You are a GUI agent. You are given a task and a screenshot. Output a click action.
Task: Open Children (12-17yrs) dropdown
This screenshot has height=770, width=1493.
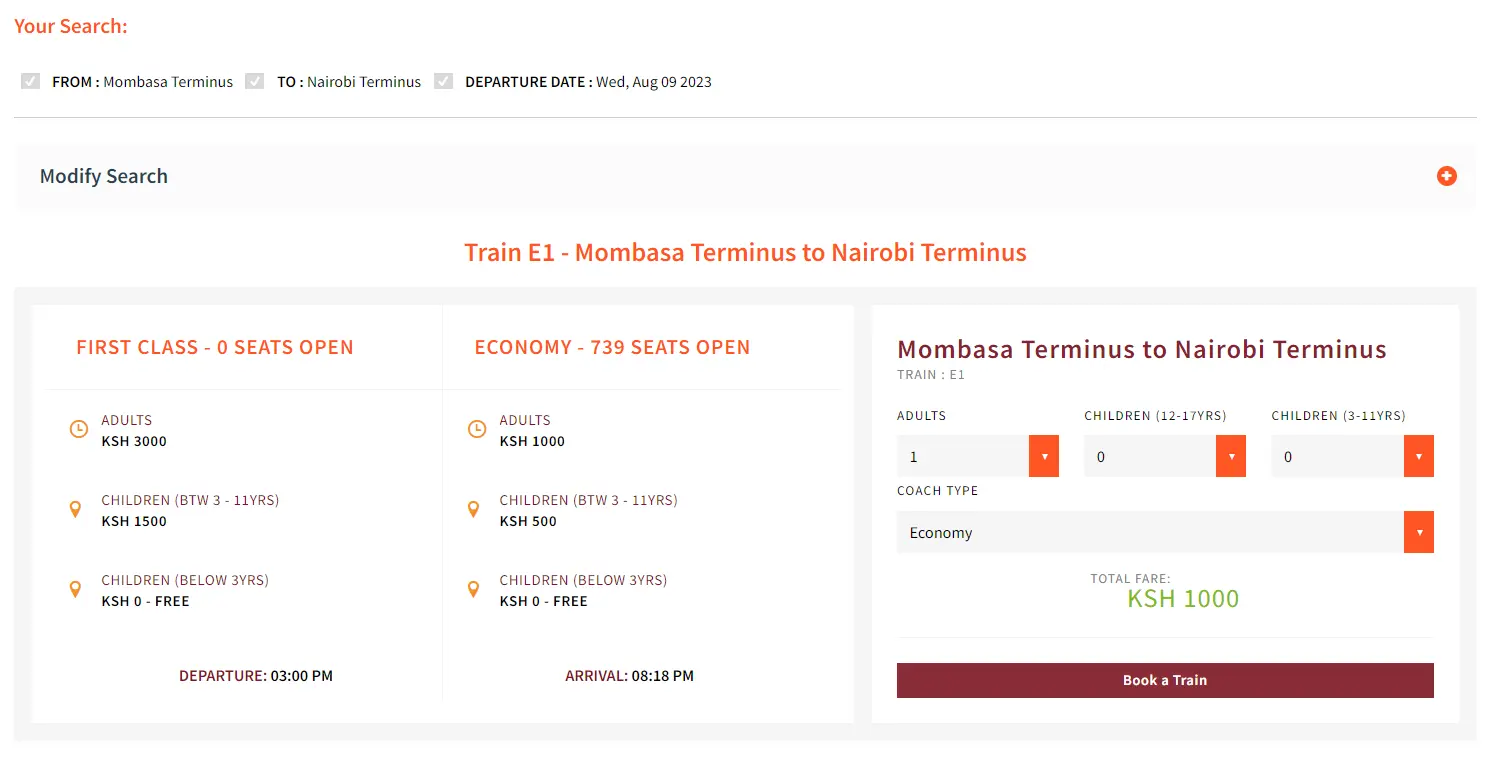pyautogui.click(x=1165, y=456)
